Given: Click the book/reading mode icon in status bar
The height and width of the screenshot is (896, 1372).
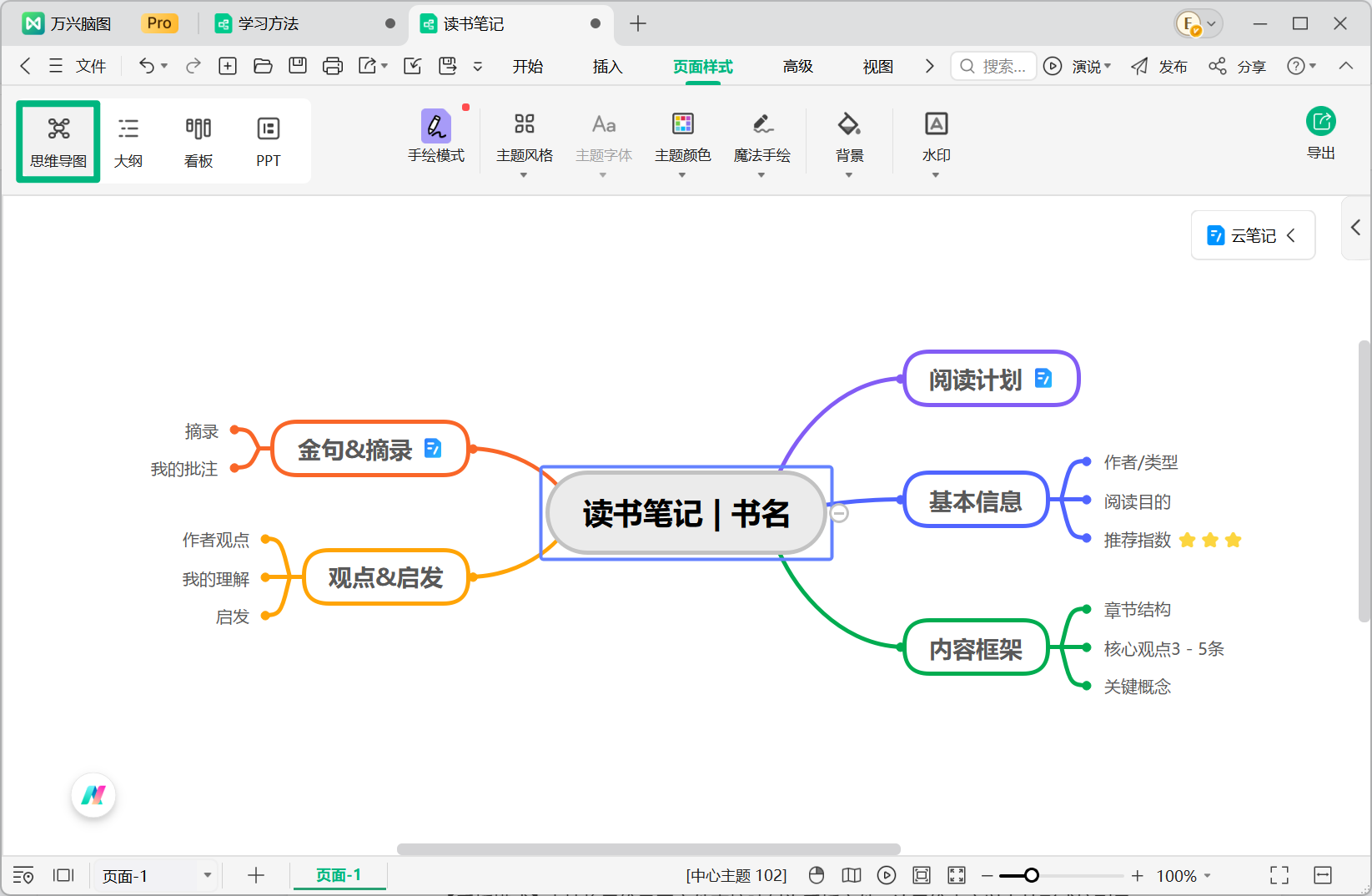Looking at the screenshot, I should click(x=852, y=875).
